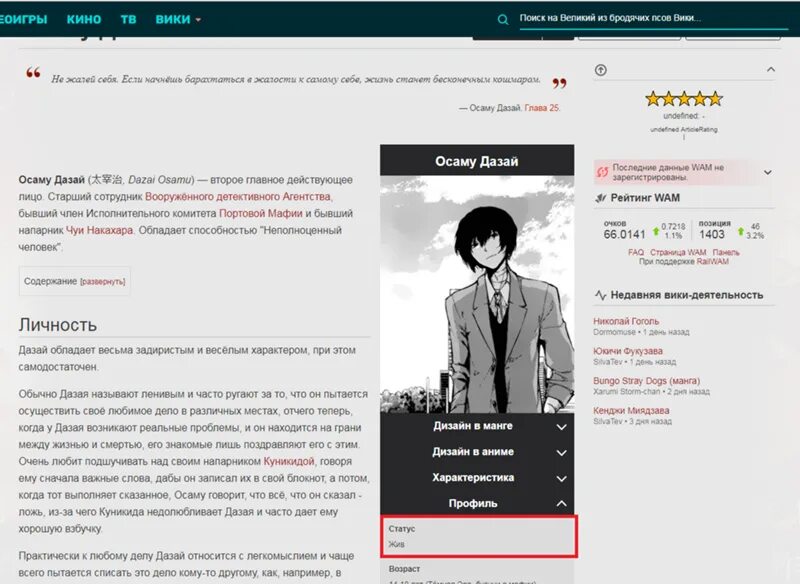Open the ИГРЫ navigation item
The width and height of the screenshot is (800, 584).
tap(23, 19)
